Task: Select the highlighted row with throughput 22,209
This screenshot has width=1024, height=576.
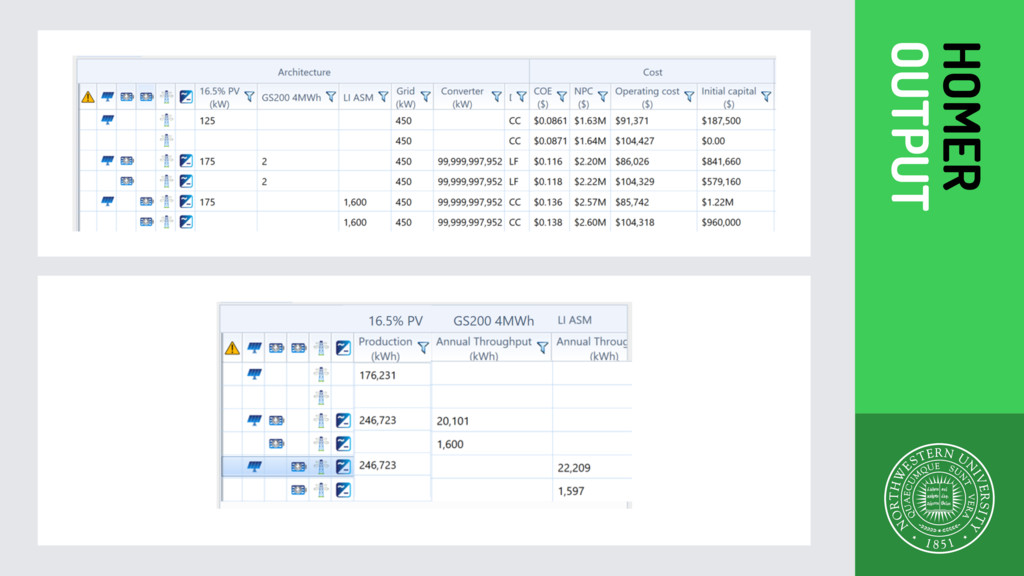Action: click(427, 466)
